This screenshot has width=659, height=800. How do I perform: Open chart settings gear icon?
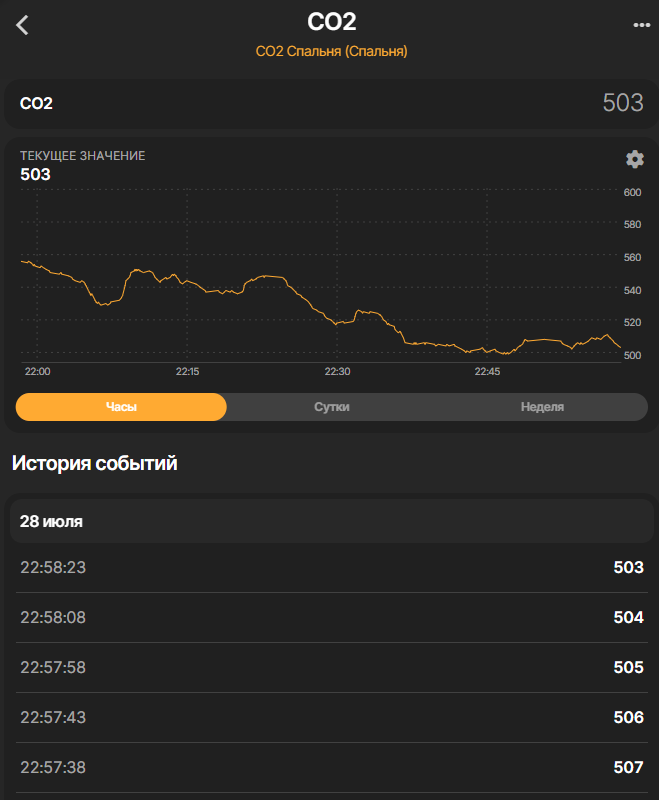coord(634,159)
